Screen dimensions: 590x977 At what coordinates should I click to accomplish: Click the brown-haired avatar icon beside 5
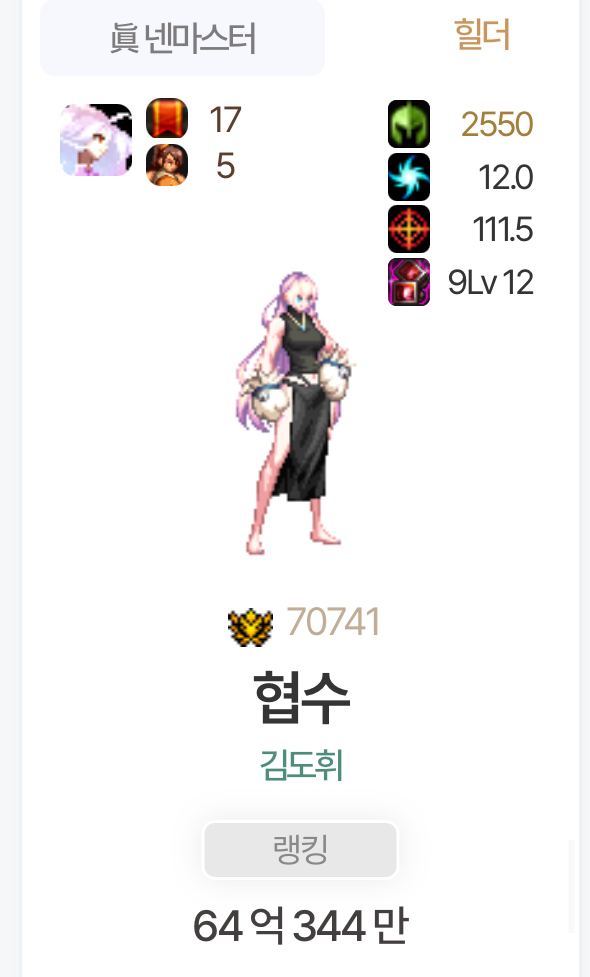167,165
